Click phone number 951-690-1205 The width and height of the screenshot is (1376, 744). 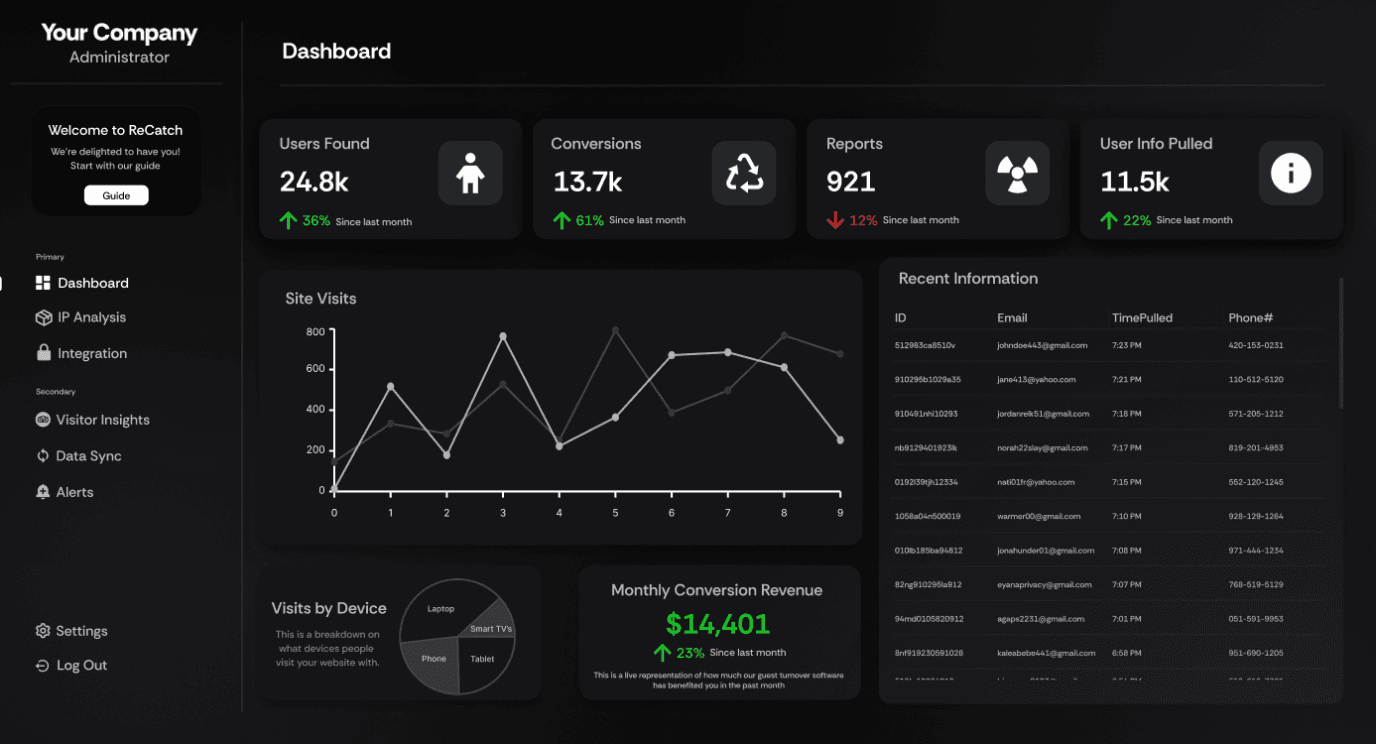tap(1256, 653)
